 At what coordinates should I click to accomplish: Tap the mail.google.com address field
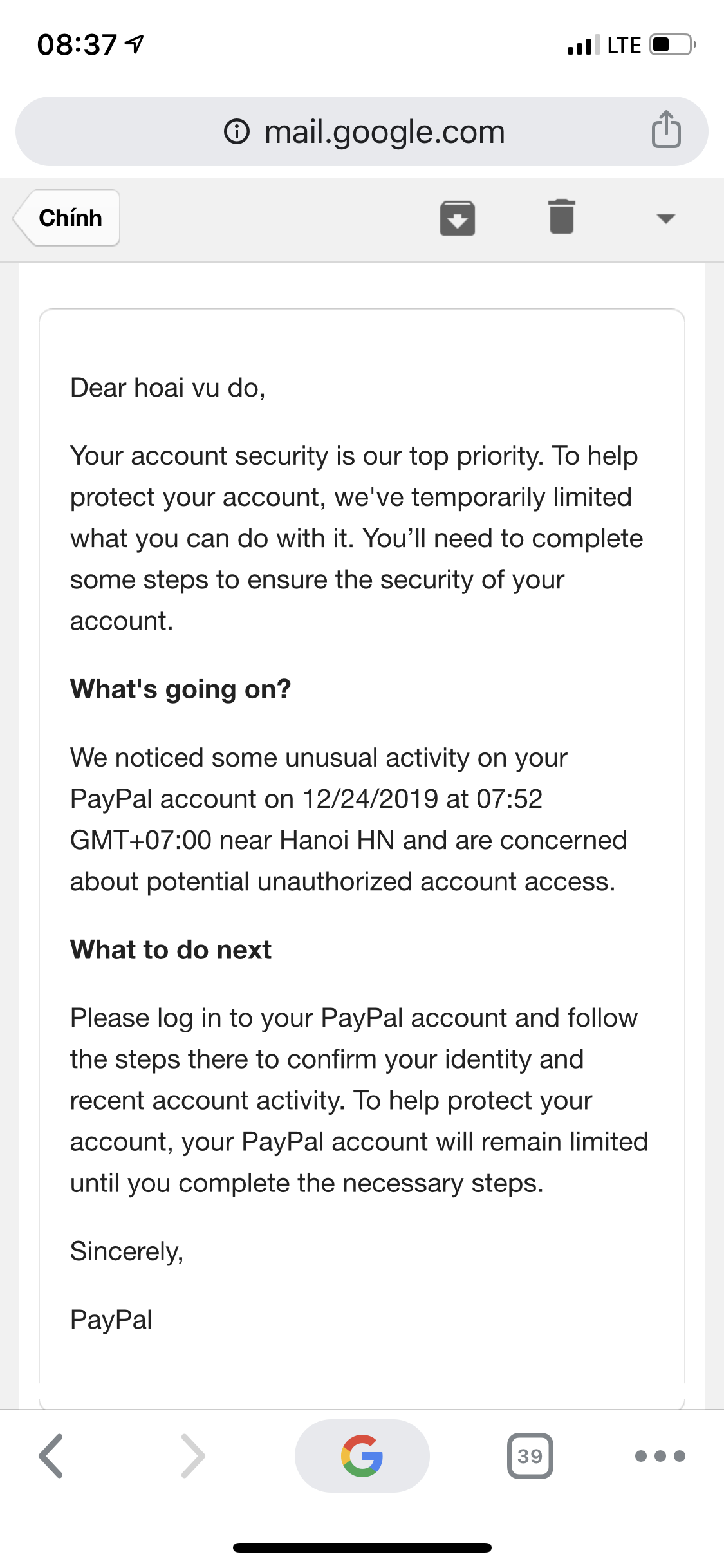coord(384,132)
